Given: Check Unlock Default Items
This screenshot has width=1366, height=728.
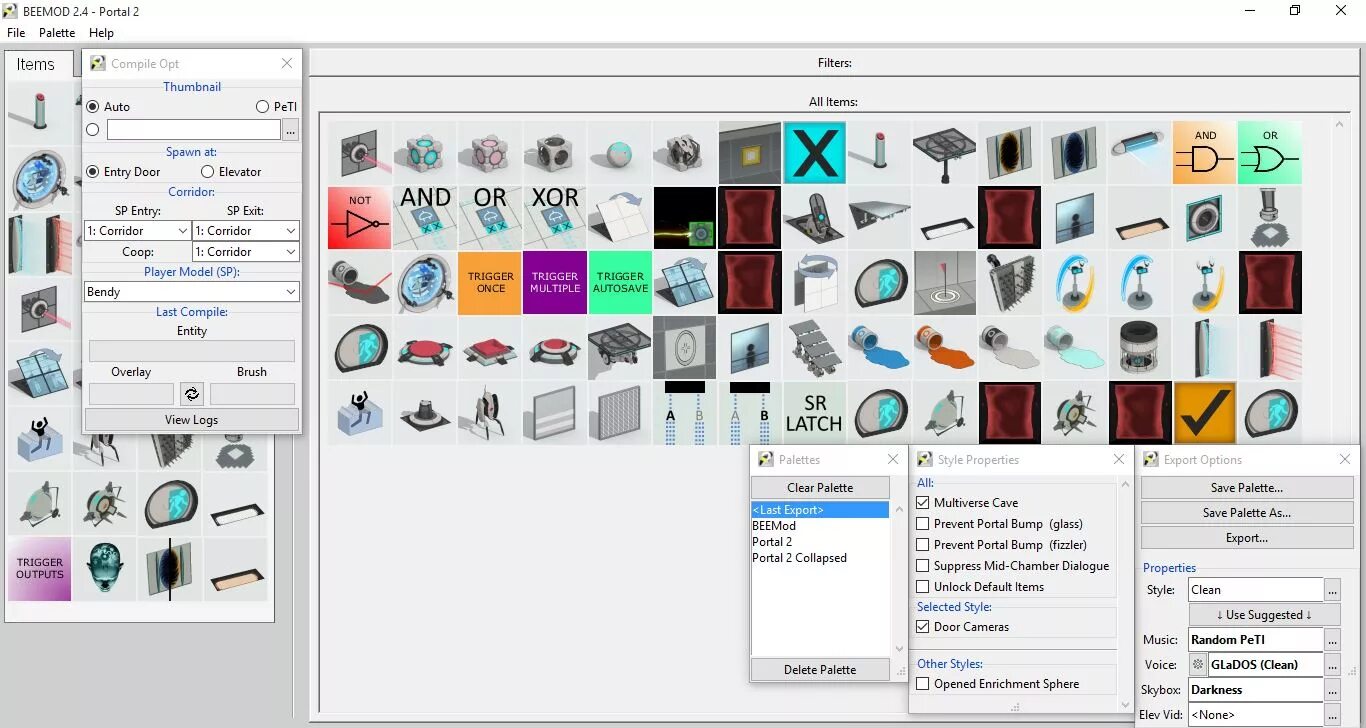Looking at the screenshot, I should point(923,587).
